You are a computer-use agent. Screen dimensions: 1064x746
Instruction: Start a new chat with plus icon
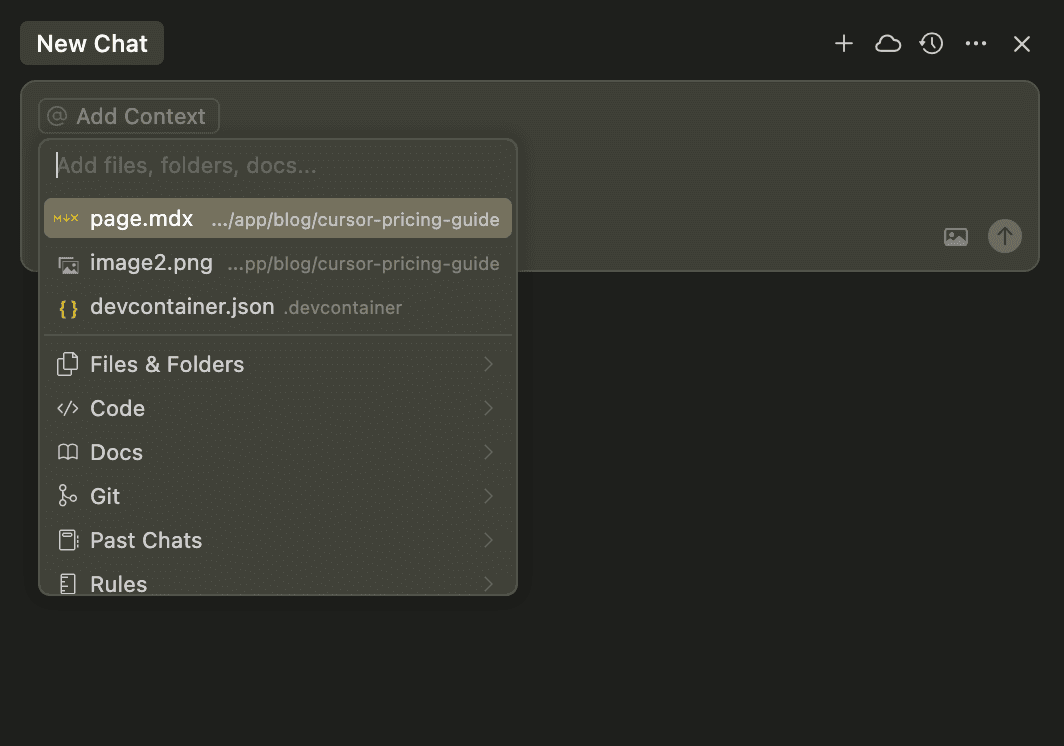844,44
